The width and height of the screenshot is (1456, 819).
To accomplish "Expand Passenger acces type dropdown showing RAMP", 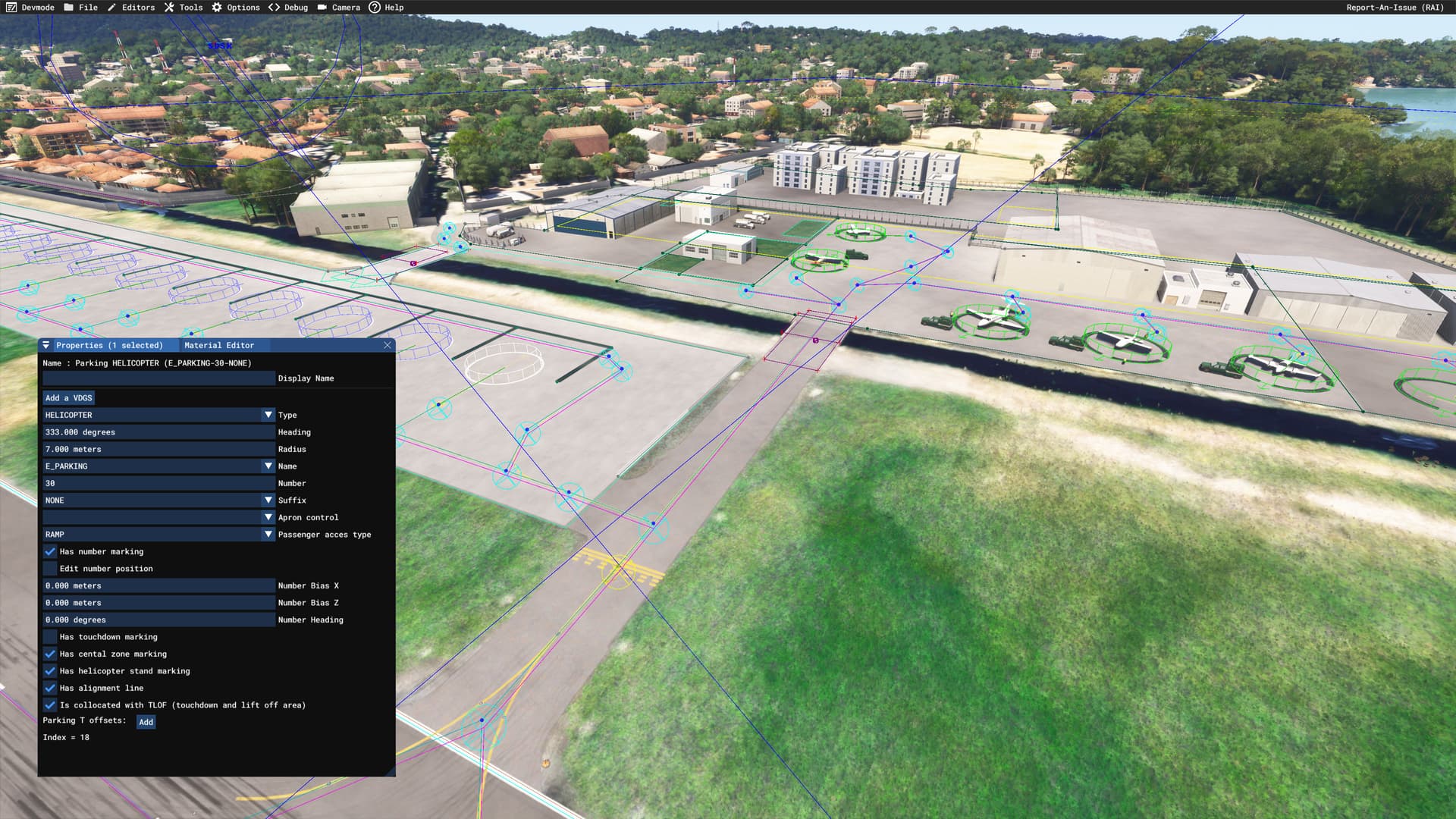I will pyautogui.click(x=268, y=534).
